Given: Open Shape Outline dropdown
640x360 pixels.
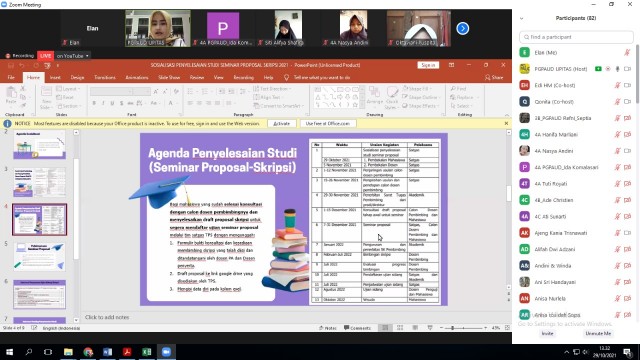Looking at the screenshot, I should (x=420, y=97).
